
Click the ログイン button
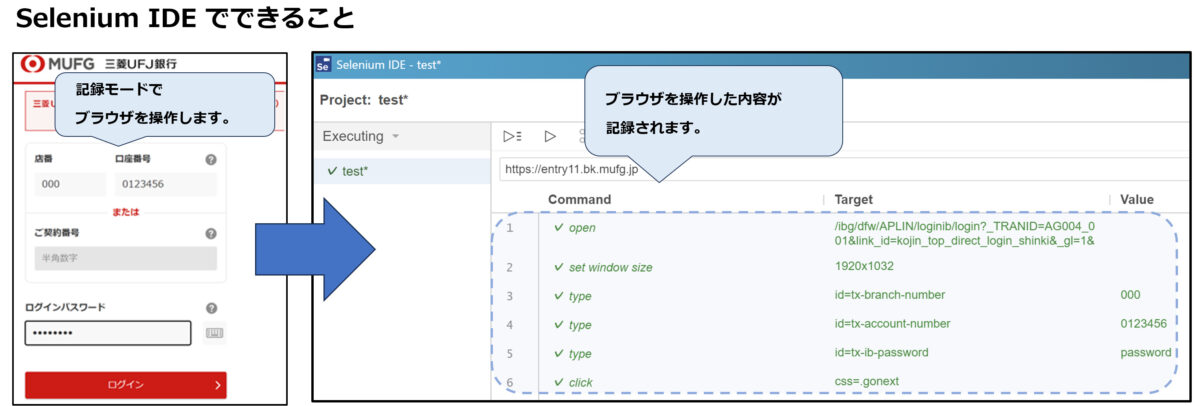click(x=126, y=384)
